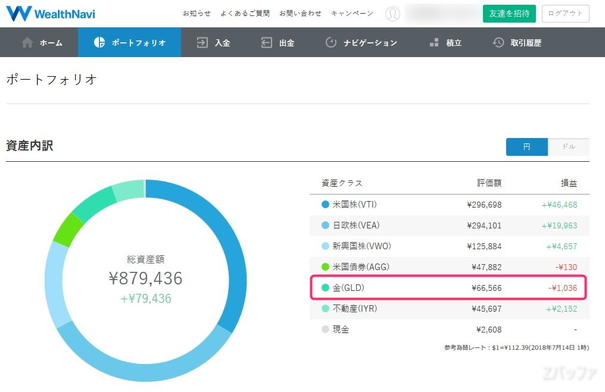Viewport: 605px width, 392px height.
Task: Switch currency display to 円
Action: click(x=527, y=147)
